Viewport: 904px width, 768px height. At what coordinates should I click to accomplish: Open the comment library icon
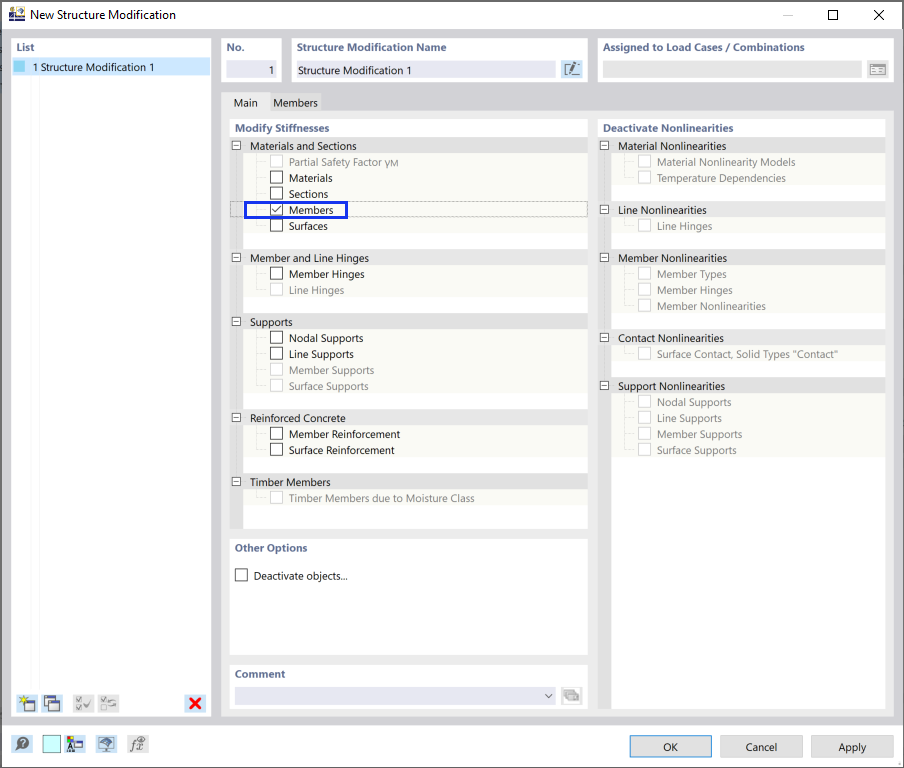tap(571, 696)
